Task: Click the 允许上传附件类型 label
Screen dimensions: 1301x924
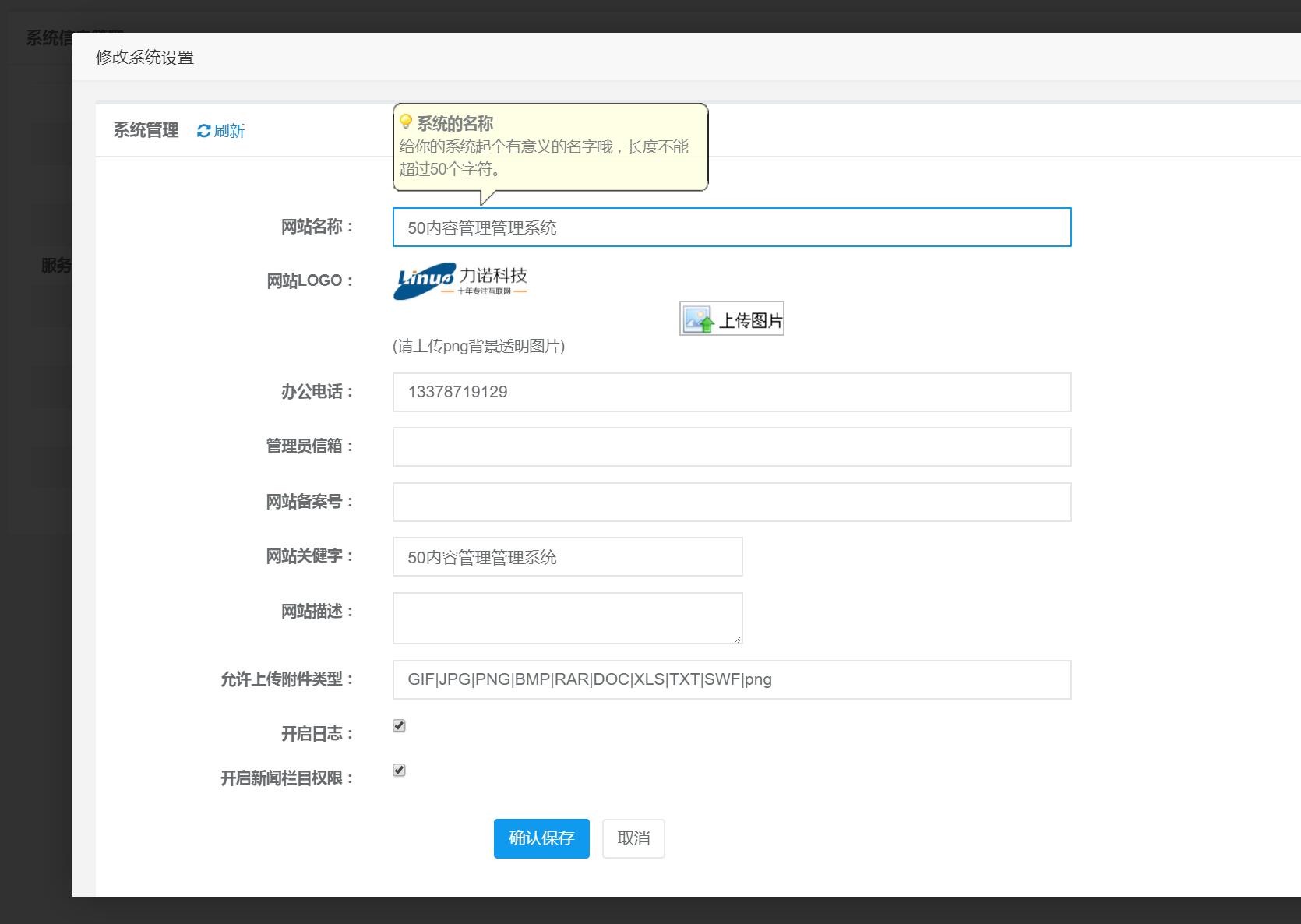Action: pyautogui.click(x=287, y=679)
